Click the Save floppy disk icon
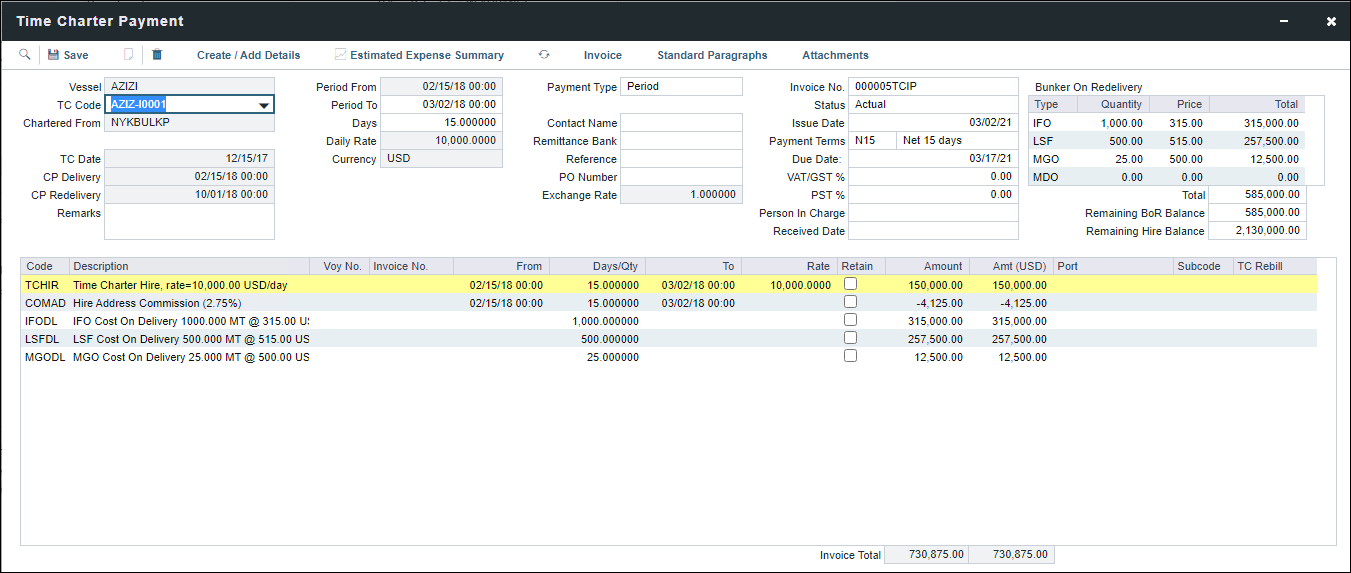 pos(54,55)
